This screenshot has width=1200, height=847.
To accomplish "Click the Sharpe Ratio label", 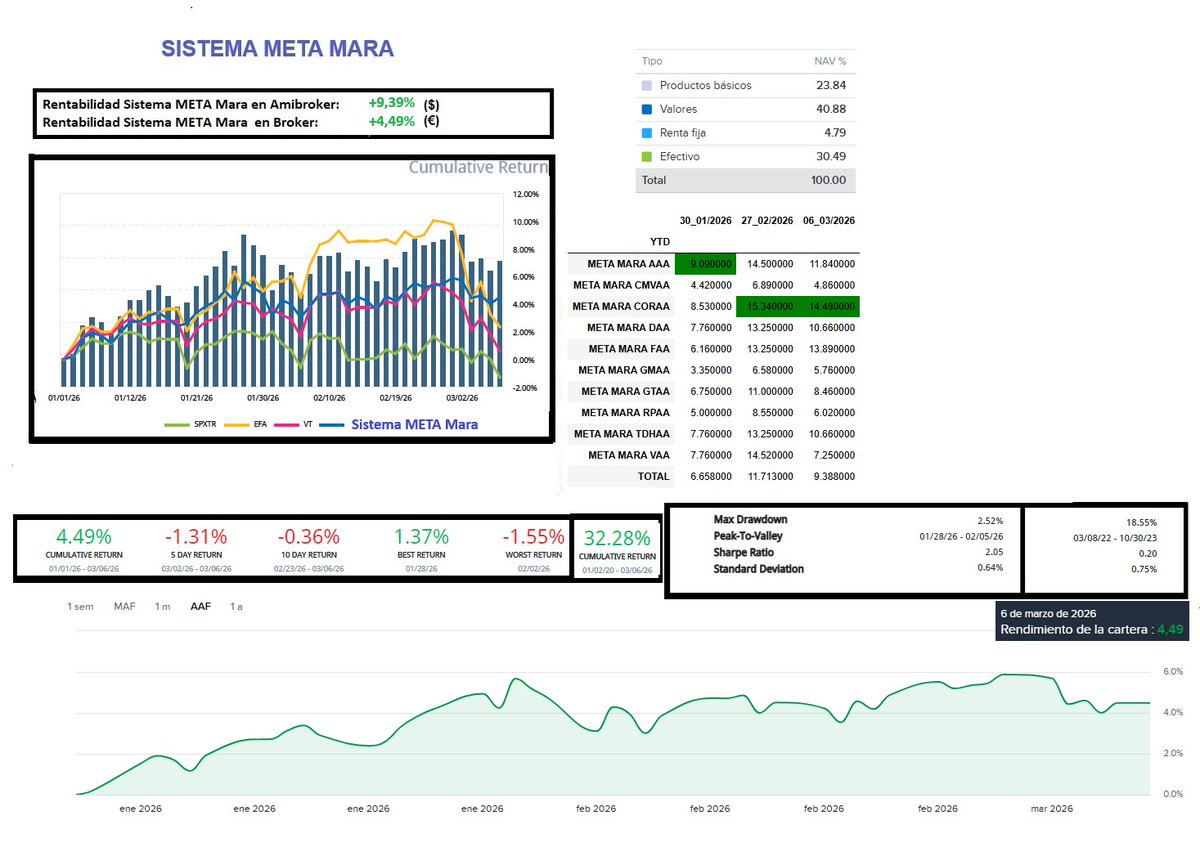I will click(745, 553).
